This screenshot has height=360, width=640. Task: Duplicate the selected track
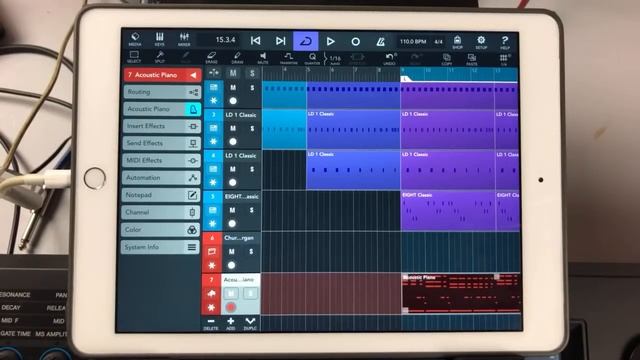tap(250, 324)
